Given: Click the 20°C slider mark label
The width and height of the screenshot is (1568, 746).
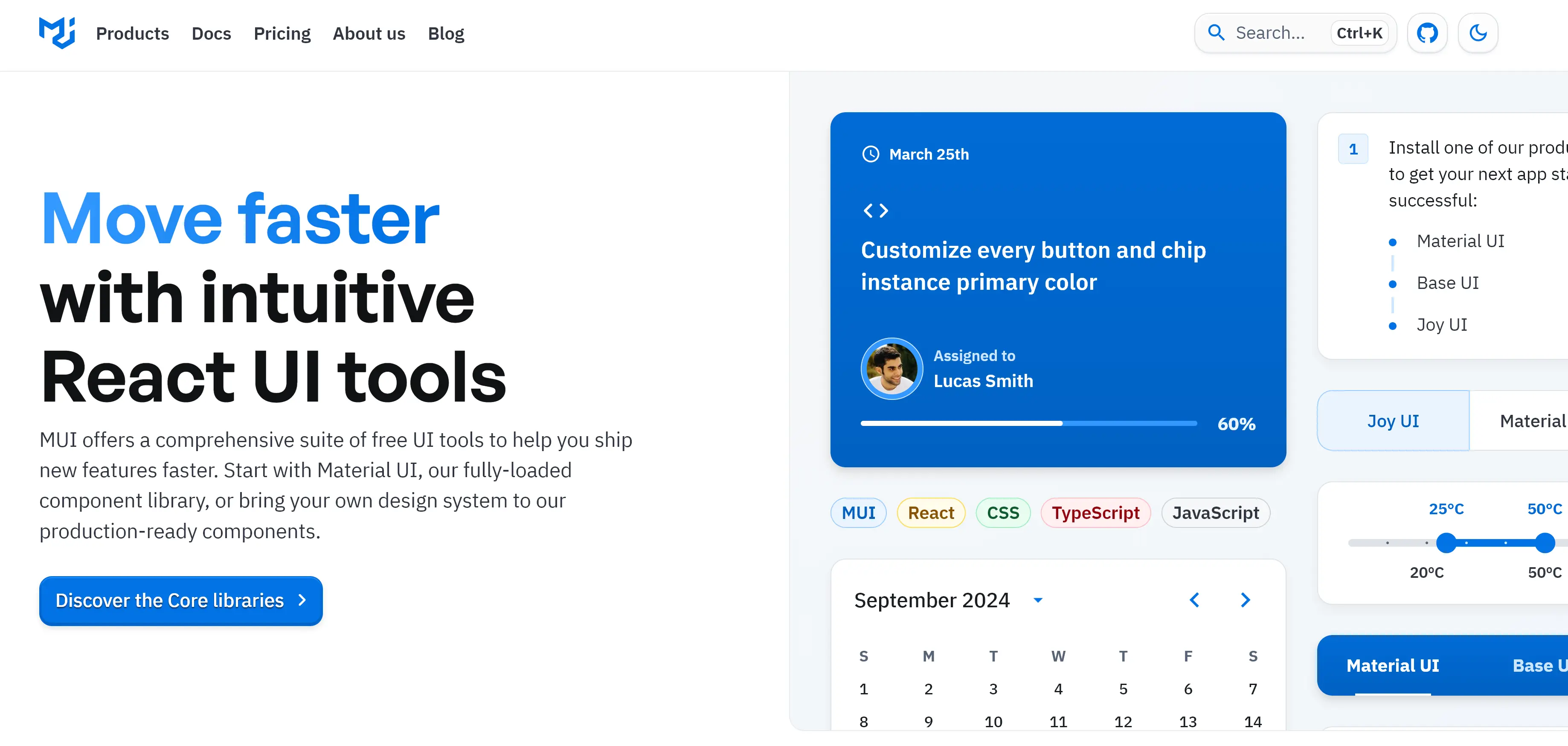Looking at the screenshot, I should point(1426,572).
